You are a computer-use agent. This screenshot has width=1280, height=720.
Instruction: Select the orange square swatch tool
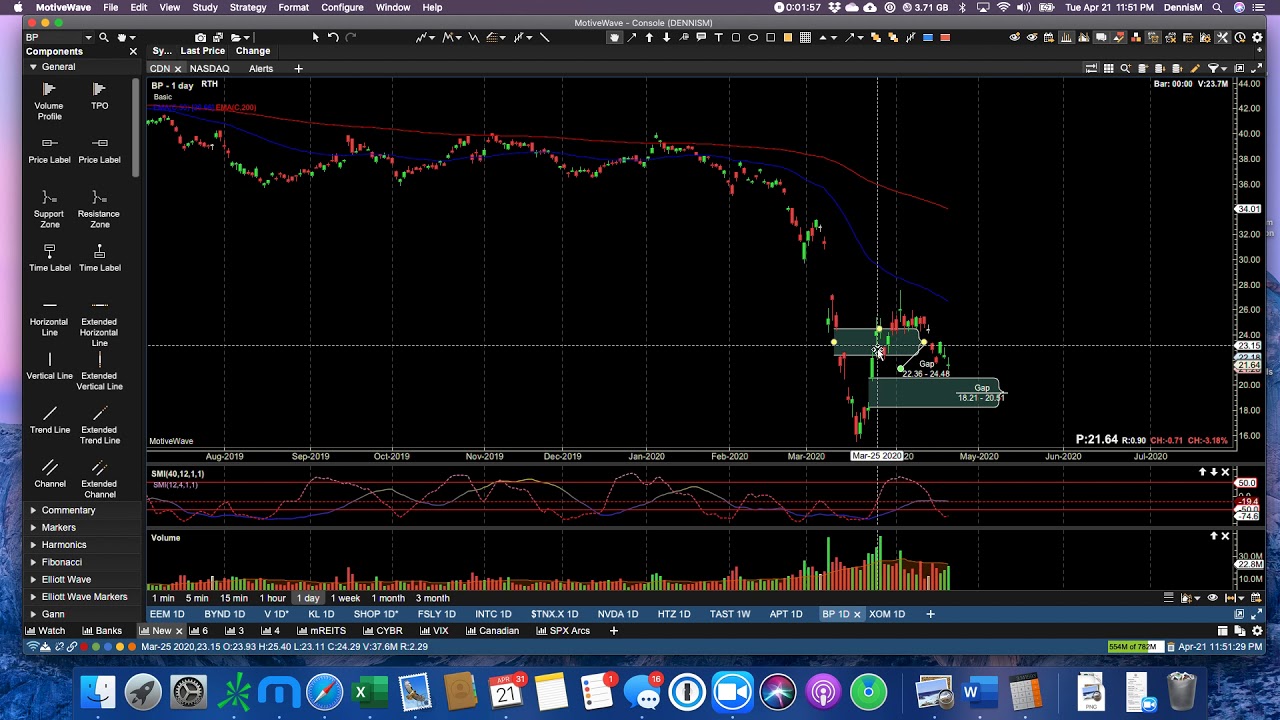click(x=788, y=37)
